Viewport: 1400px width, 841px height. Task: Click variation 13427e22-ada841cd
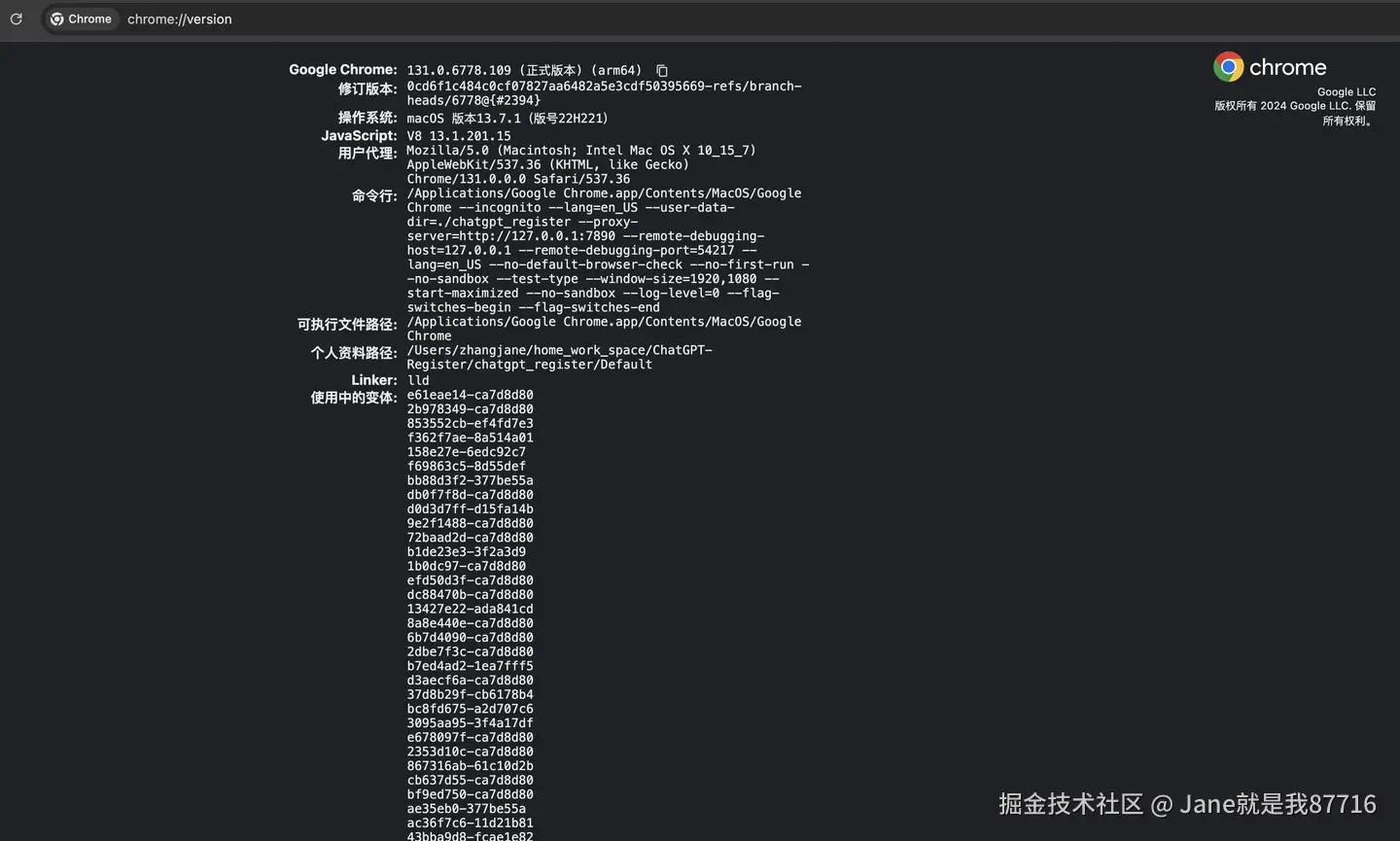[x=470, y=609]
